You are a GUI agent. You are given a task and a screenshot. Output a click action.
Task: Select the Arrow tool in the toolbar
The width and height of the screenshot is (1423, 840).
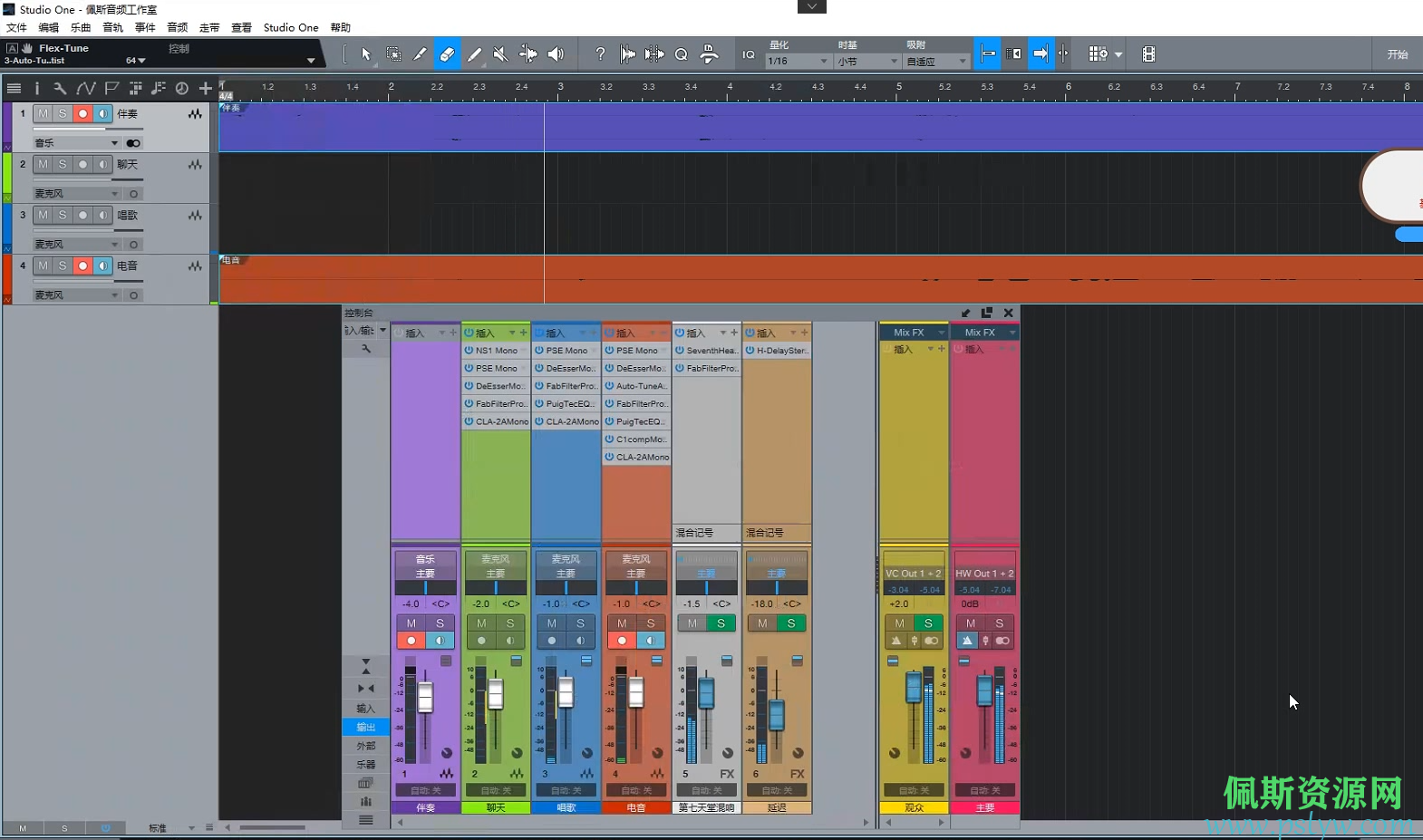pos(366,54)
